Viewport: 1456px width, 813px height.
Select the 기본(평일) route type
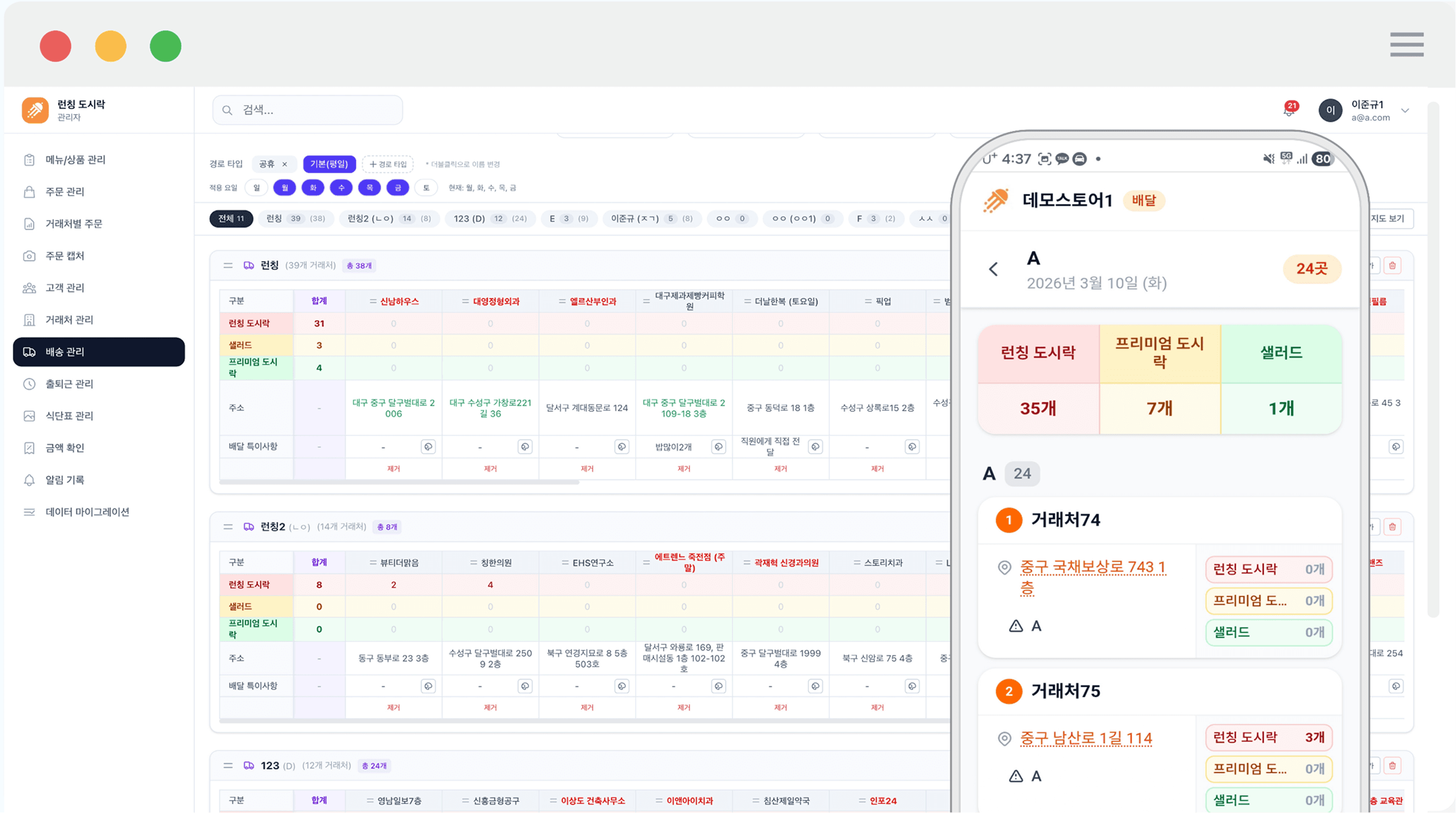(x=329, y=164)
